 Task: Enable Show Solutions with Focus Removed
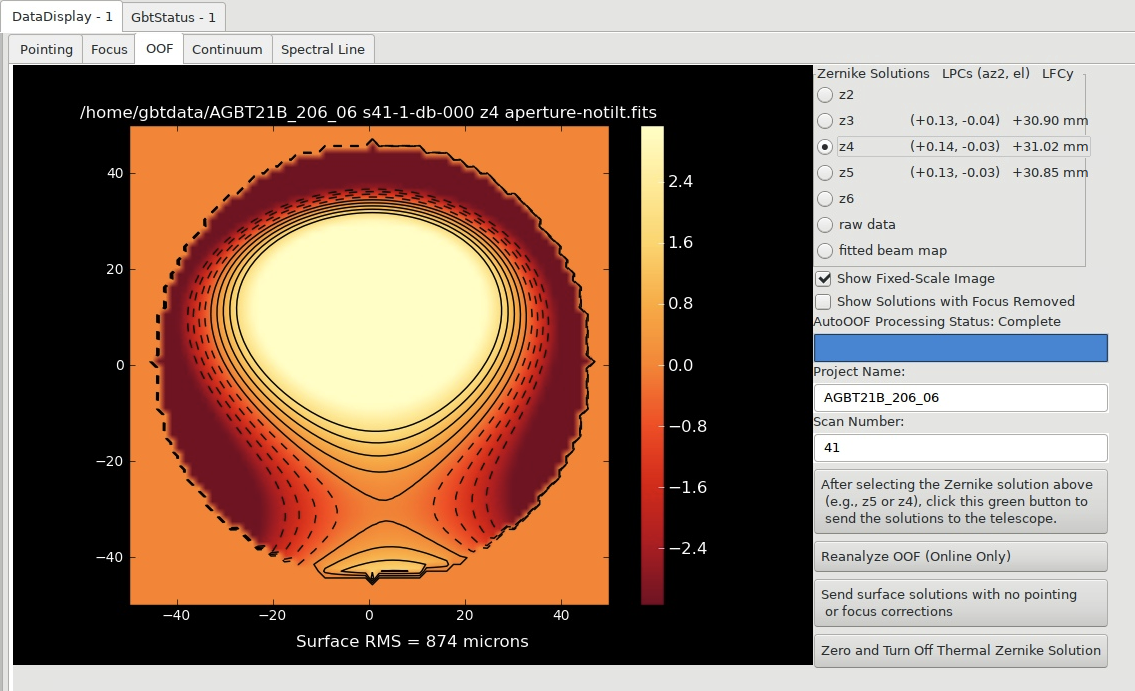(824, 302)
